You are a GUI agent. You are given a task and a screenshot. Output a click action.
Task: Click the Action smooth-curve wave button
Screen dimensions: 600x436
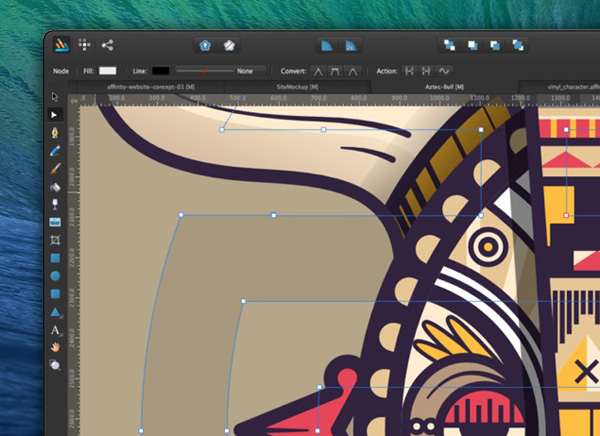(444, 71)
